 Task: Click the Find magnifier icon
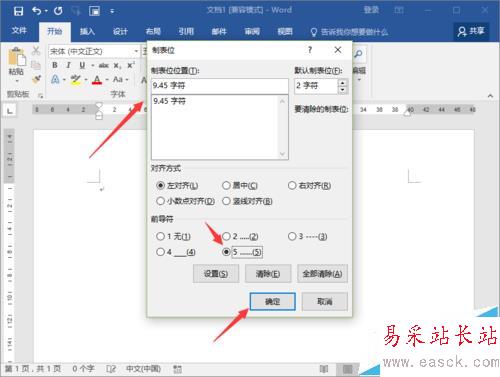359,54
